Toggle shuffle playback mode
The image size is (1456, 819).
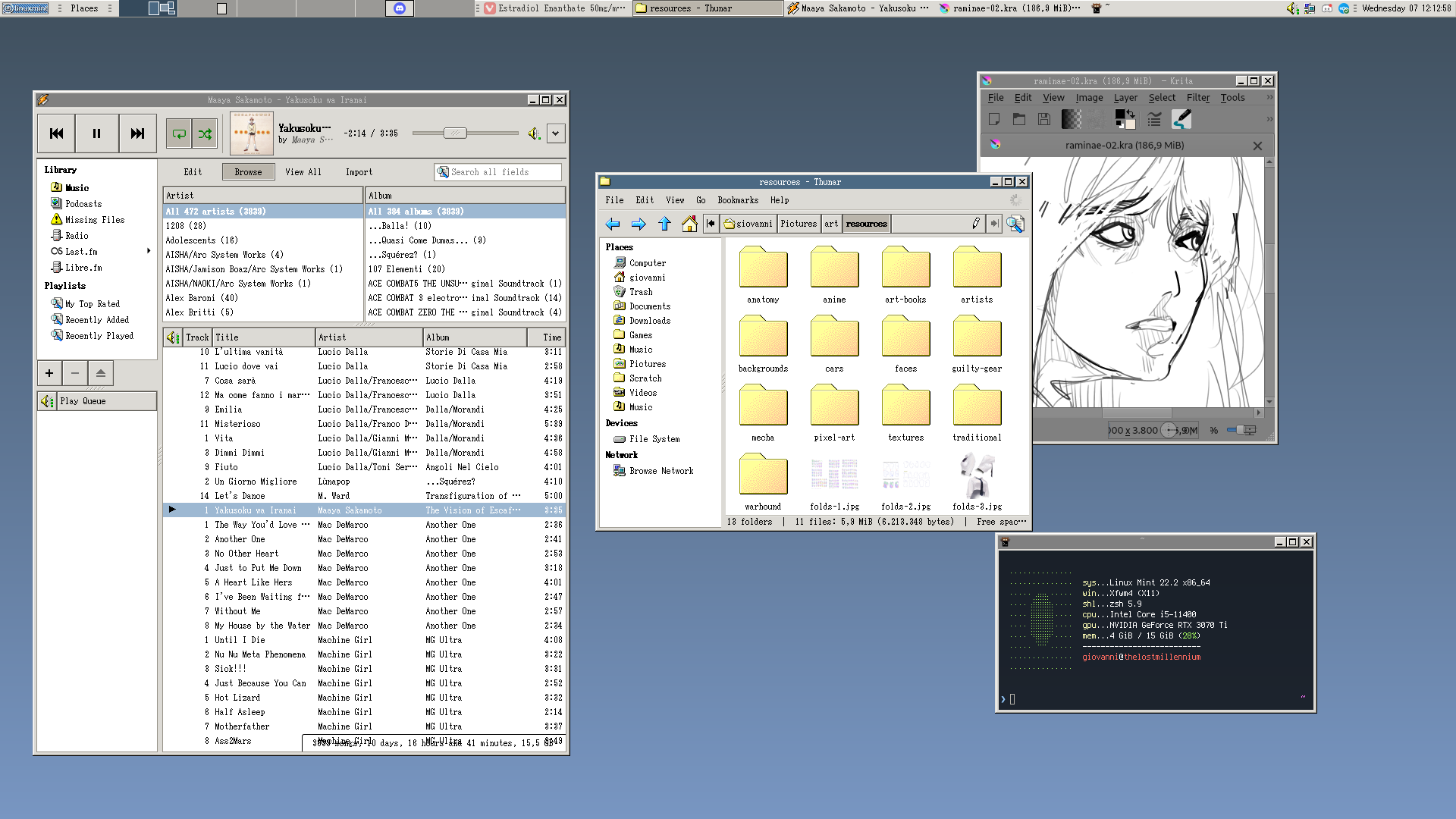tap(205, 133)
